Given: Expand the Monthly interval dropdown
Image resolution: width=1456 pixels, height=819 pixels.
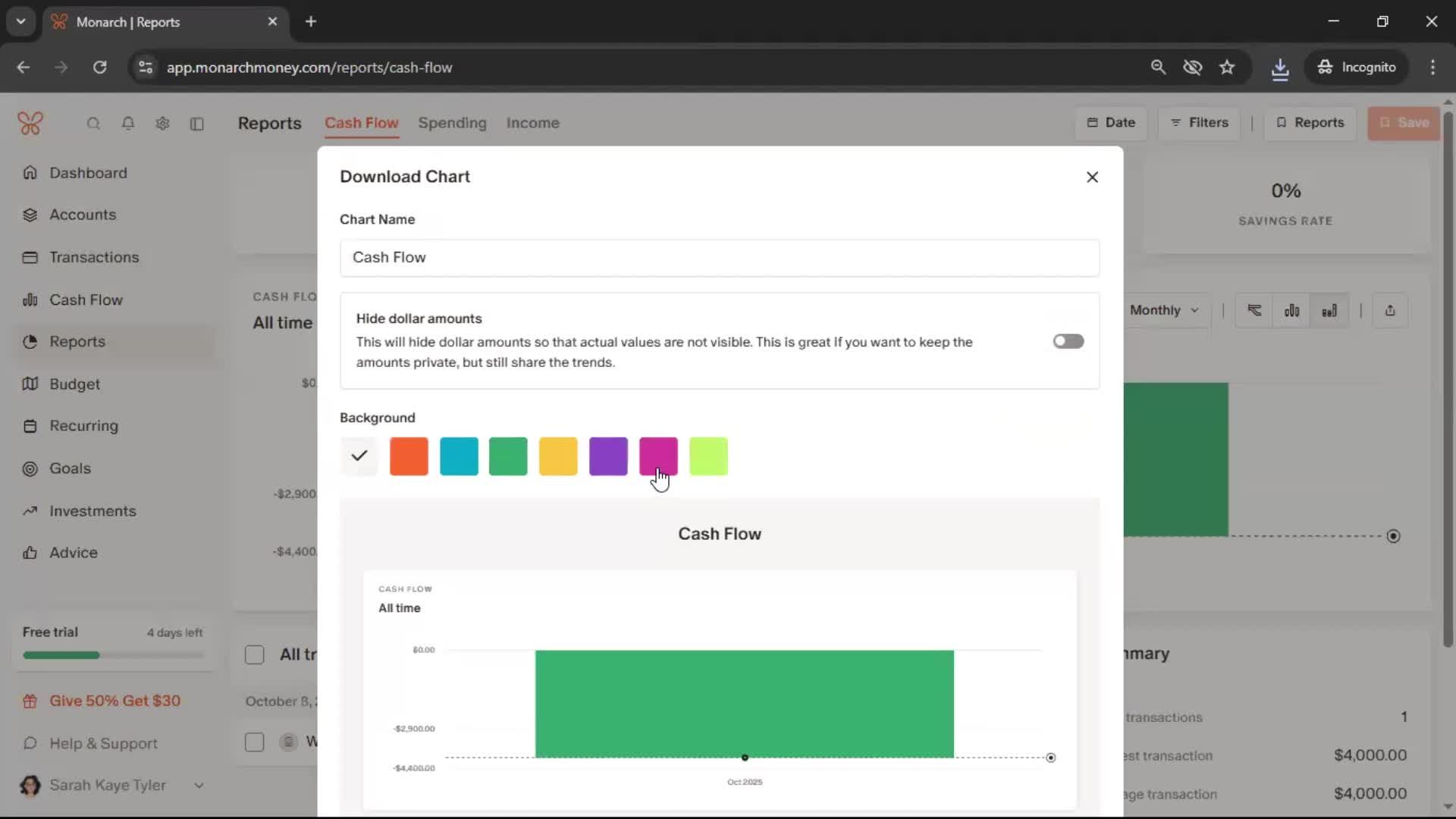Looking at the screenshot, I should (x=1164, y=310).
